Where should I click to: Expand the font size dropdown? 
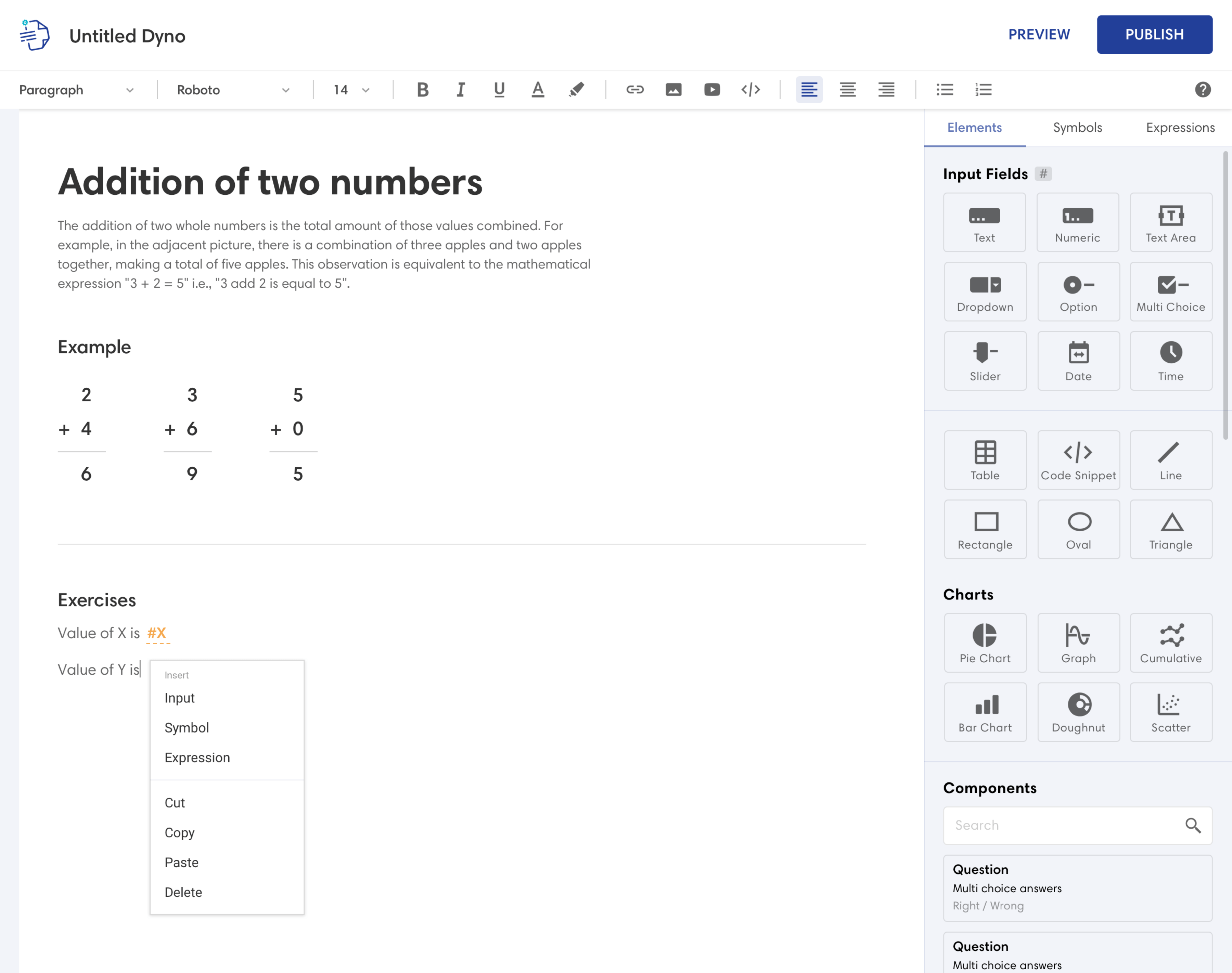point(350,89)
